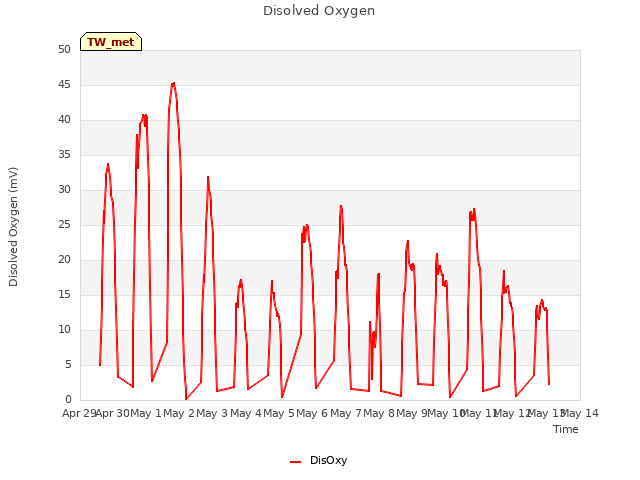This screenshot has height=480, width=640.
Task: Click the May 6 date tick label
Action: point(312,413)
